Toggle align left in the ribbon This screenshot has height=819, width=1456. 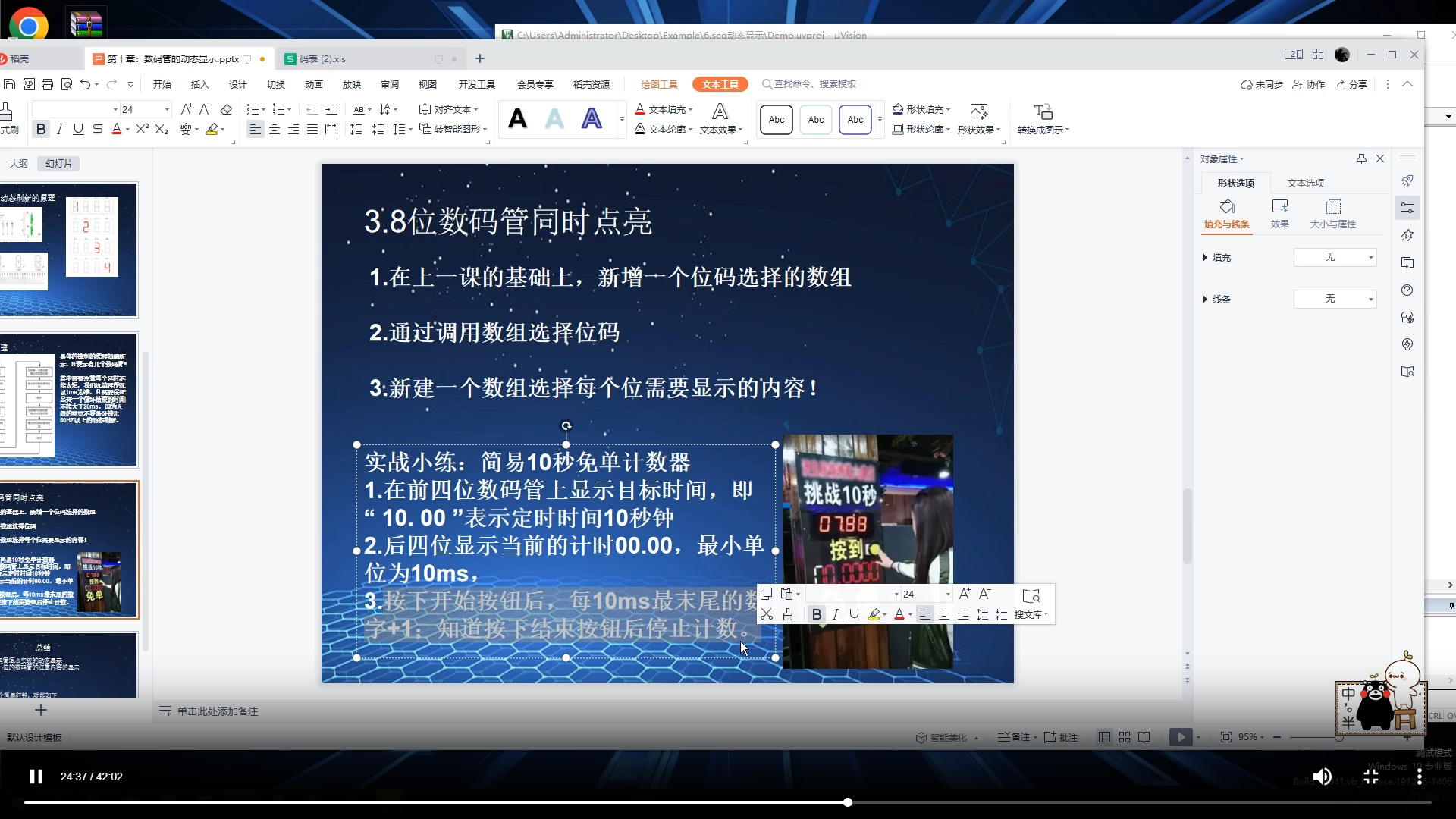click(x=256, y=130)
